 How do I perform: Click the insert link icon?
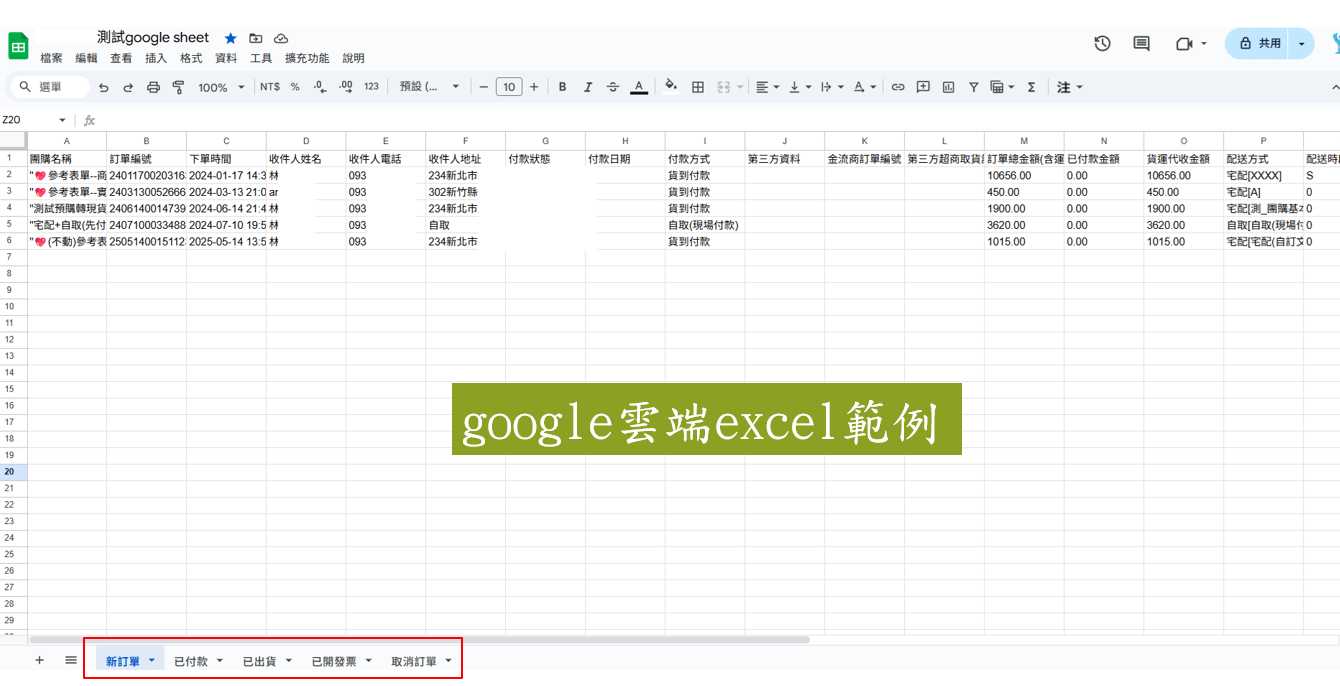pyautogui.click(x=898, y=87)
